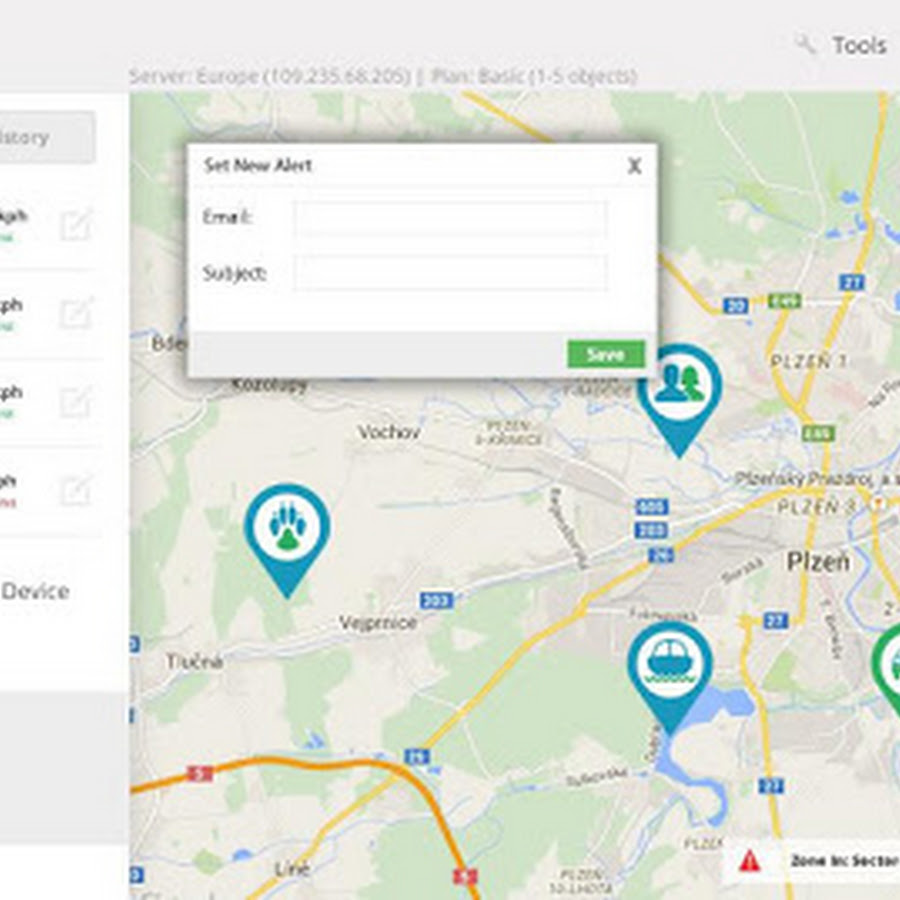900x900 pixels.
Task: Click the Plzeň city label
Action: (818, 561)
